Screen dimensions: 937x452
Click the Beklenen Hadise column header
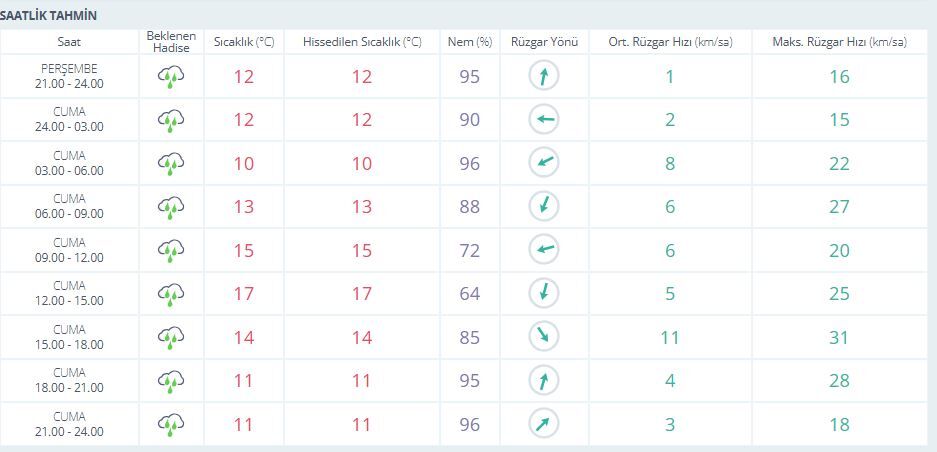pyautogui.click(x=171, y=42)
